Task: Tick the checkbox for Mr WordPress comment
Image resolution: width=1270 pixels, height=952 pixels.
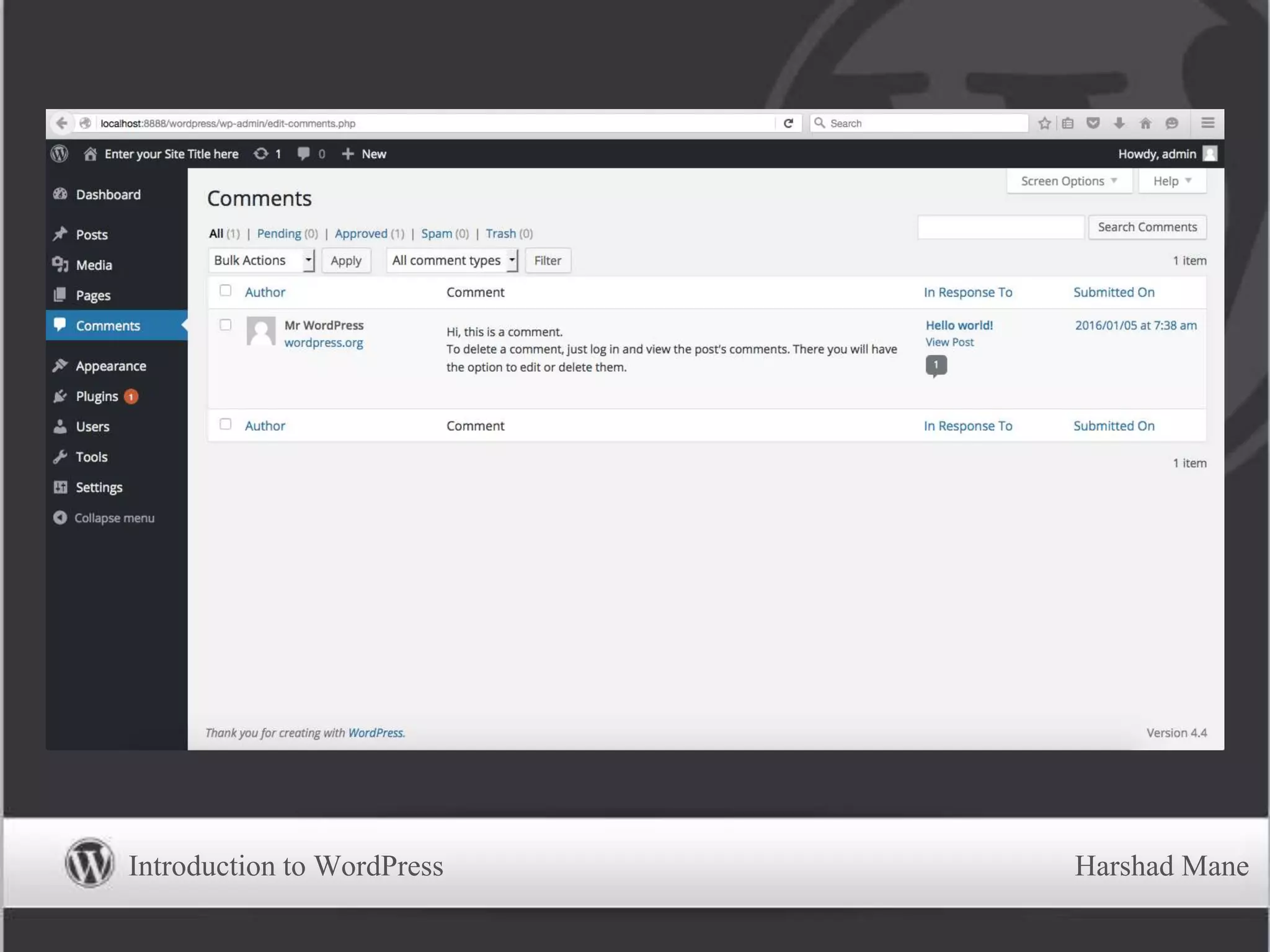Action: pyautogui.click(x=225, y=325)
